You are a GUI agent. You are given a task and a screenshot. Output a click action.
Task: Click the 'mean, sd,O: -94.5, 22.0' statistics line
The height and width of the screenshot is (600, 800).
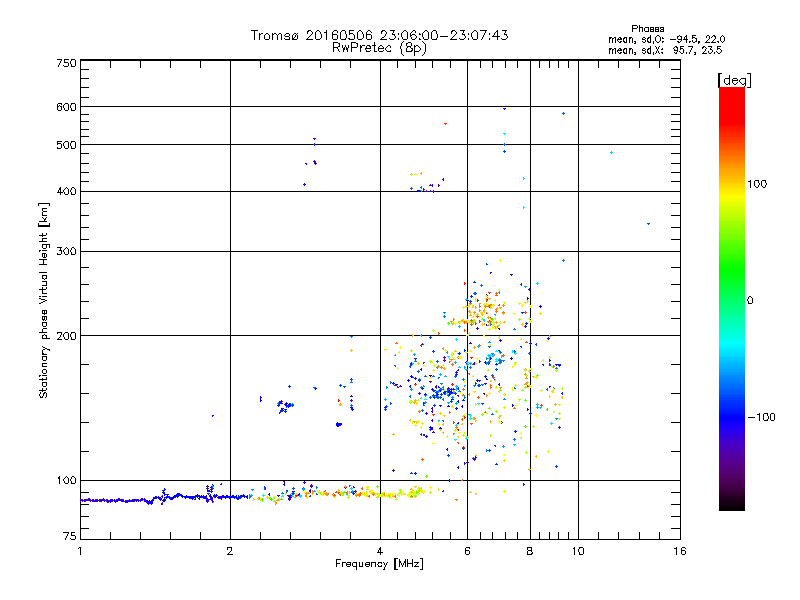pyautogui.click(x=666, y=39)
